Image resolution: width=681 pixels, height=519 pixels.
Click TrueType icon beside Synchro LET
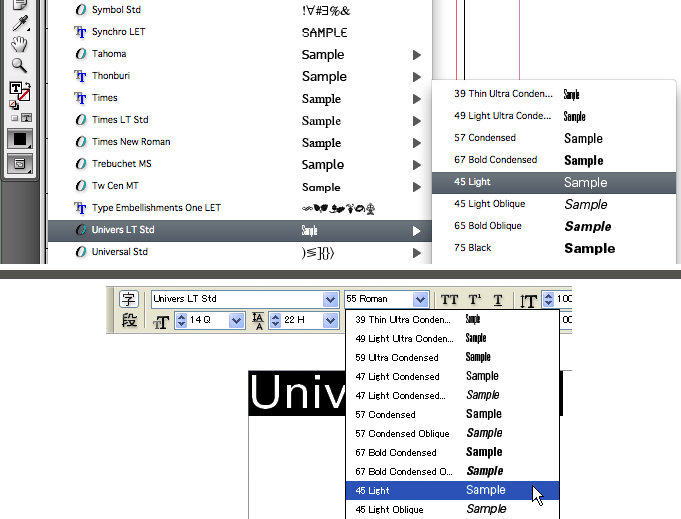click(x=80, y=32)
